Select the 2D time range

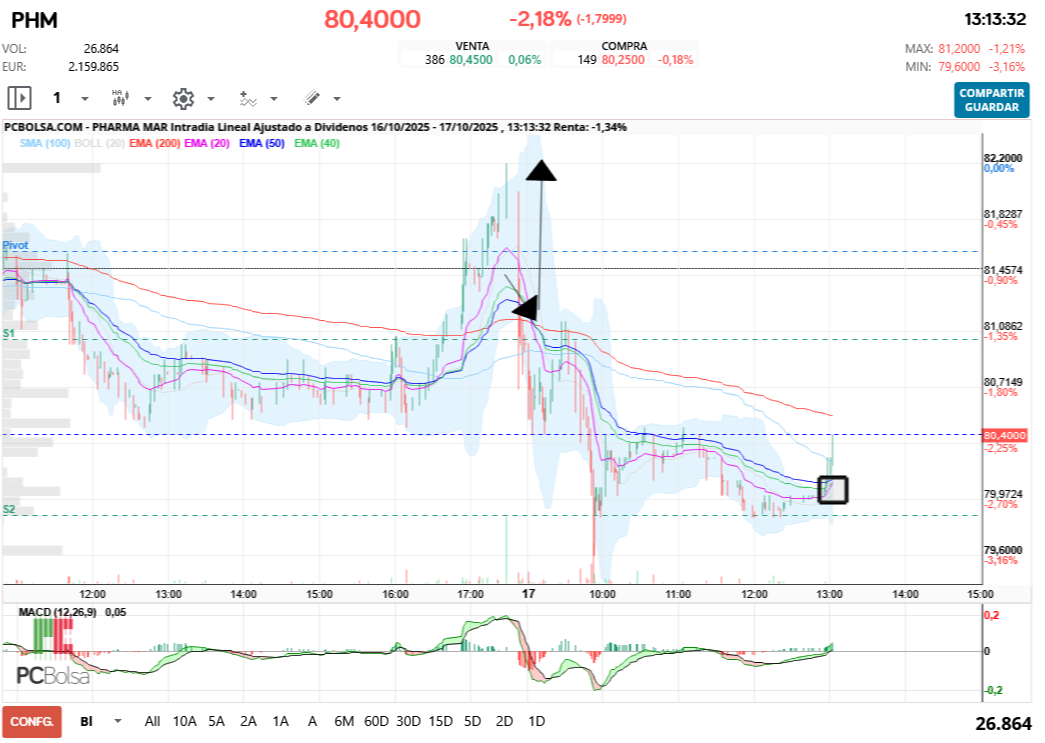pos(505,721)
